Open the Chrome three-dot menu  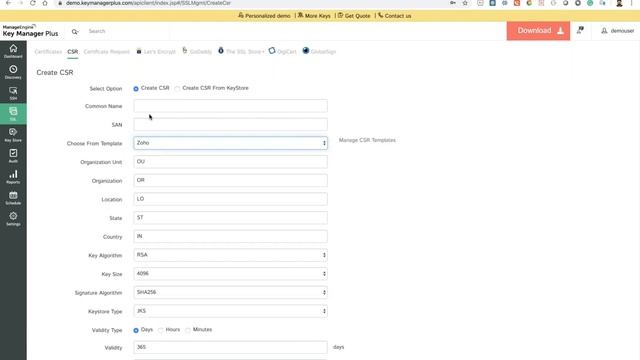632,3
